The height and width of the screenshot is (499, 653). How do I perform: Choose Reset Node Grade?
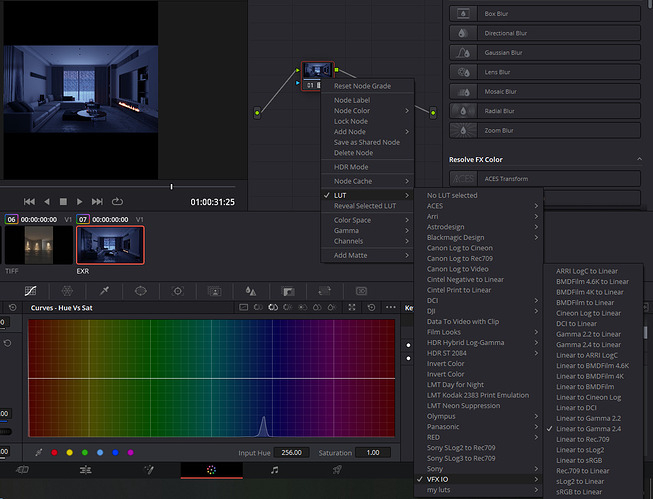coord(363,86)
